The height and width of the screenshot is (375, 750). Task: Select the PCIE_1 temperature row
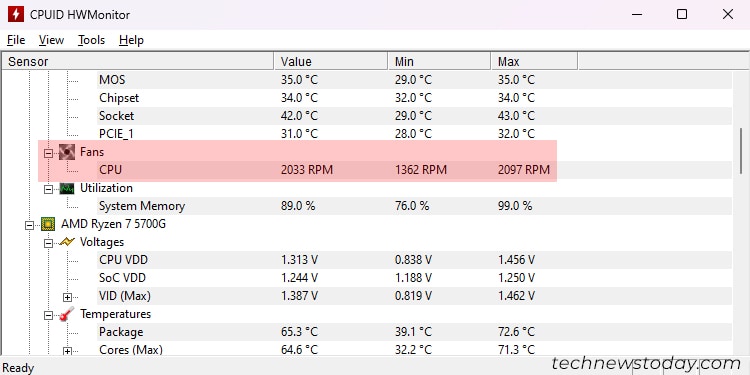(414, 134)
